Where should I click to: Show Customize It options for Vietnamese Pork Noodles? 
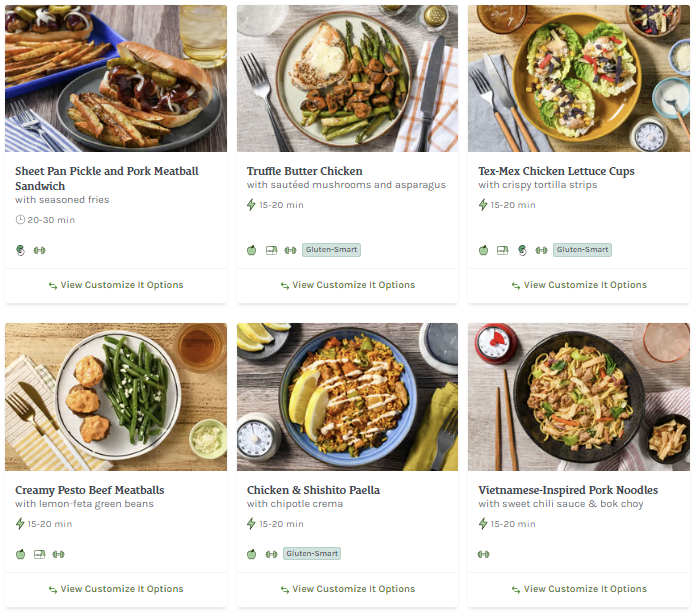point(578,589)
